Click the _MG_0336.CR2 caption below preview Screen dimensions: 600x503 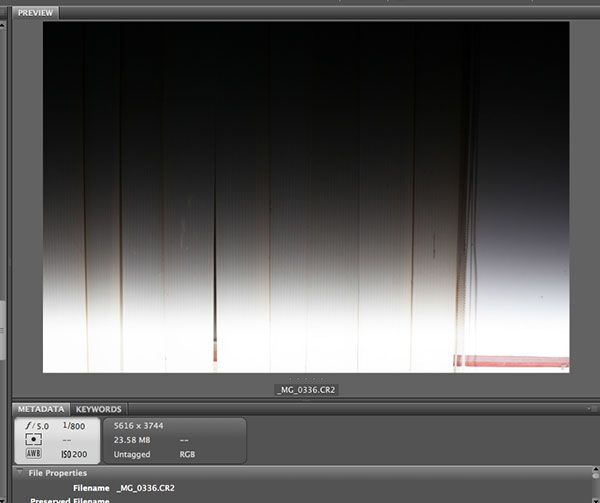tap(306, 389)
